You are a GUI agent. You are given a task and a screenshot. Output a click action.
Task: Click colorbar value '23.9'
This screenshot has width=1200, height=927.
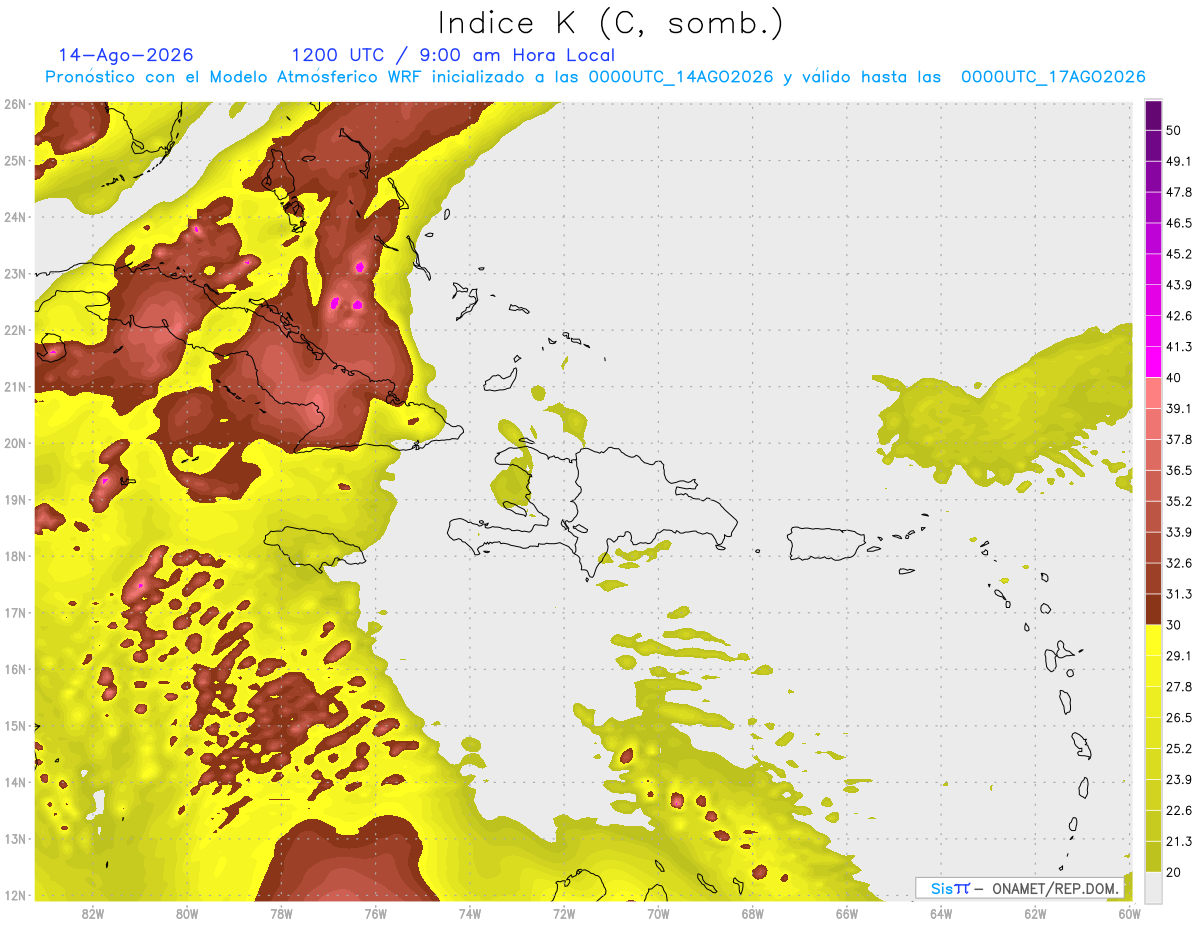[x=1178, y=780]
